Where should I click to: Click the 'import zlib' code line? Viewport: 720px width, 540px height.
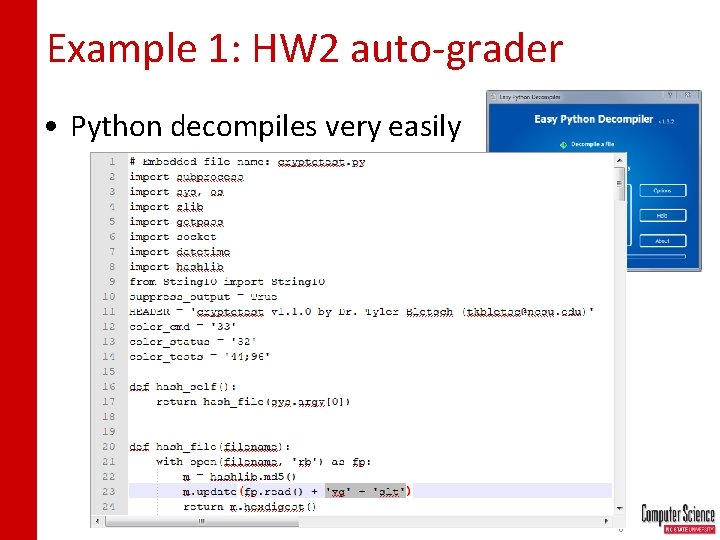(166, 207)
